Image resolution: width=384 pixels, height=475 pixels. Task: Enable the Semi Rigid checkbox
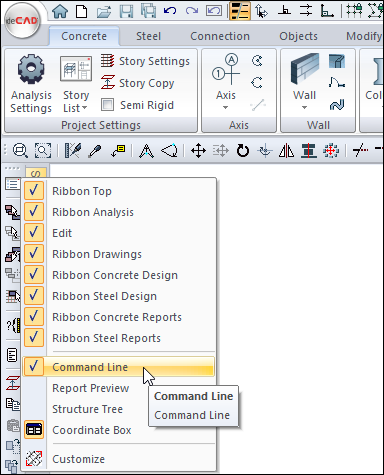107,105
